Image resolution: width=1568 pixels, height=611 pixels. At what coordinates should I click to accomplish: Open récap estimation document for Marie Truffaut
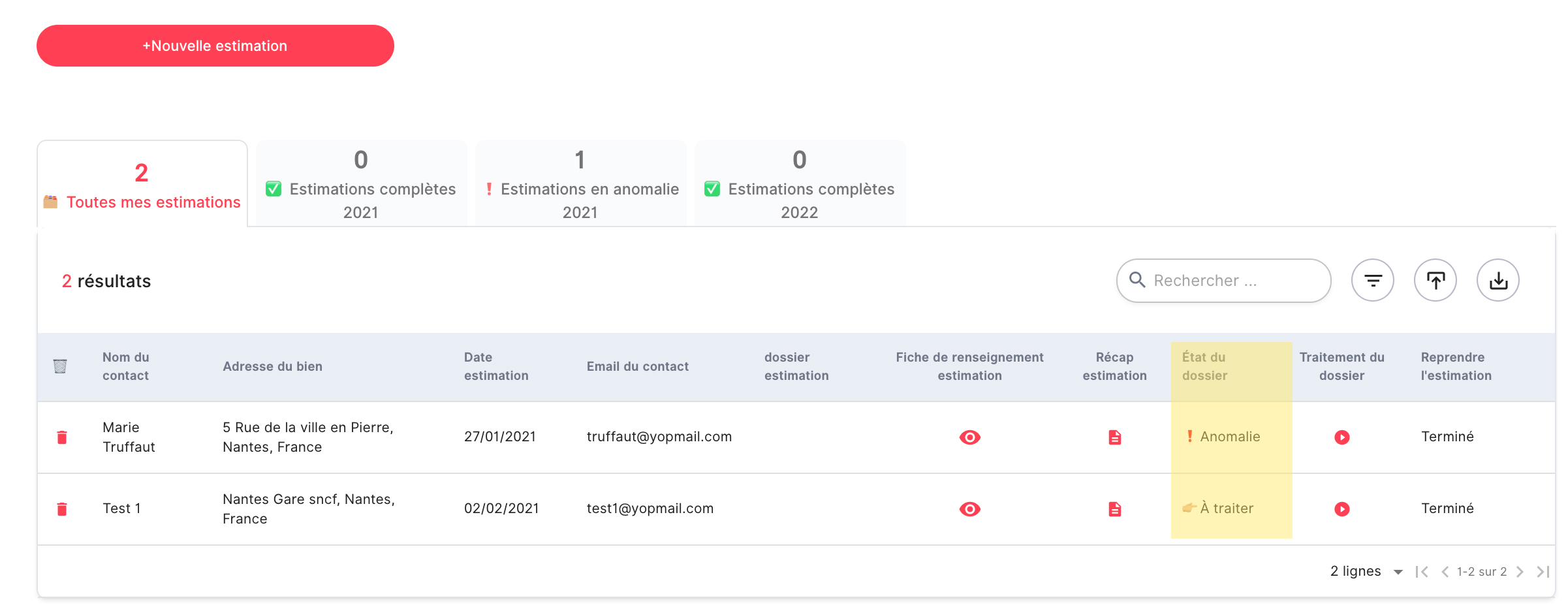tap(1115, 437)
